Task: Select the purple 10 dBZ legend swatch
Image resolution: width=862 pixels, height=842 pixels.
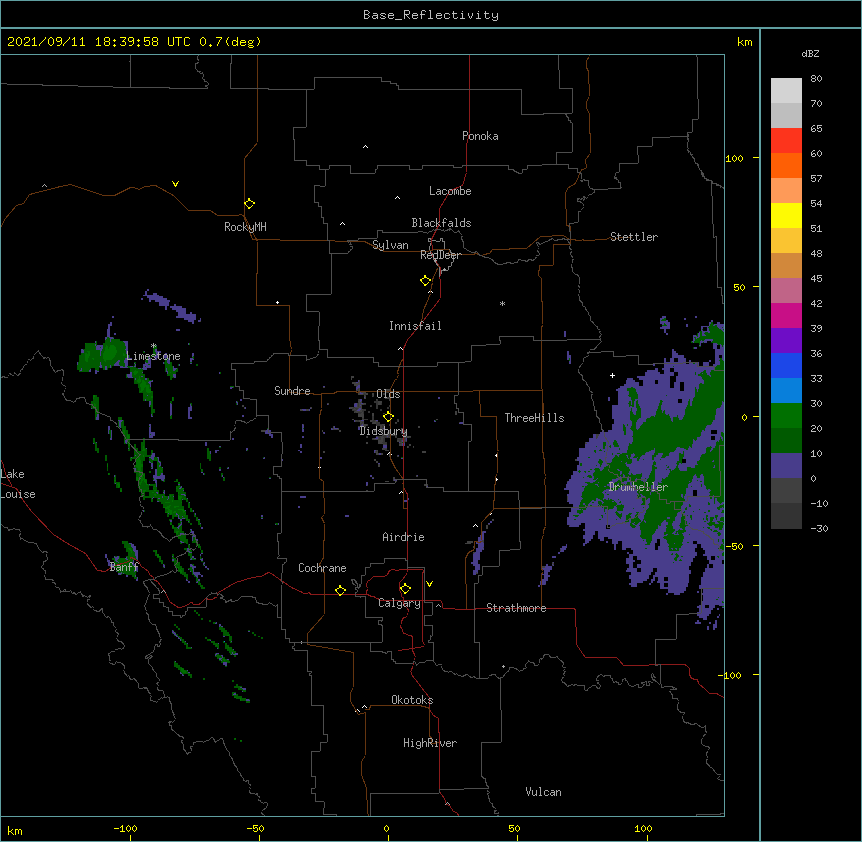Action: pos(786,466)
